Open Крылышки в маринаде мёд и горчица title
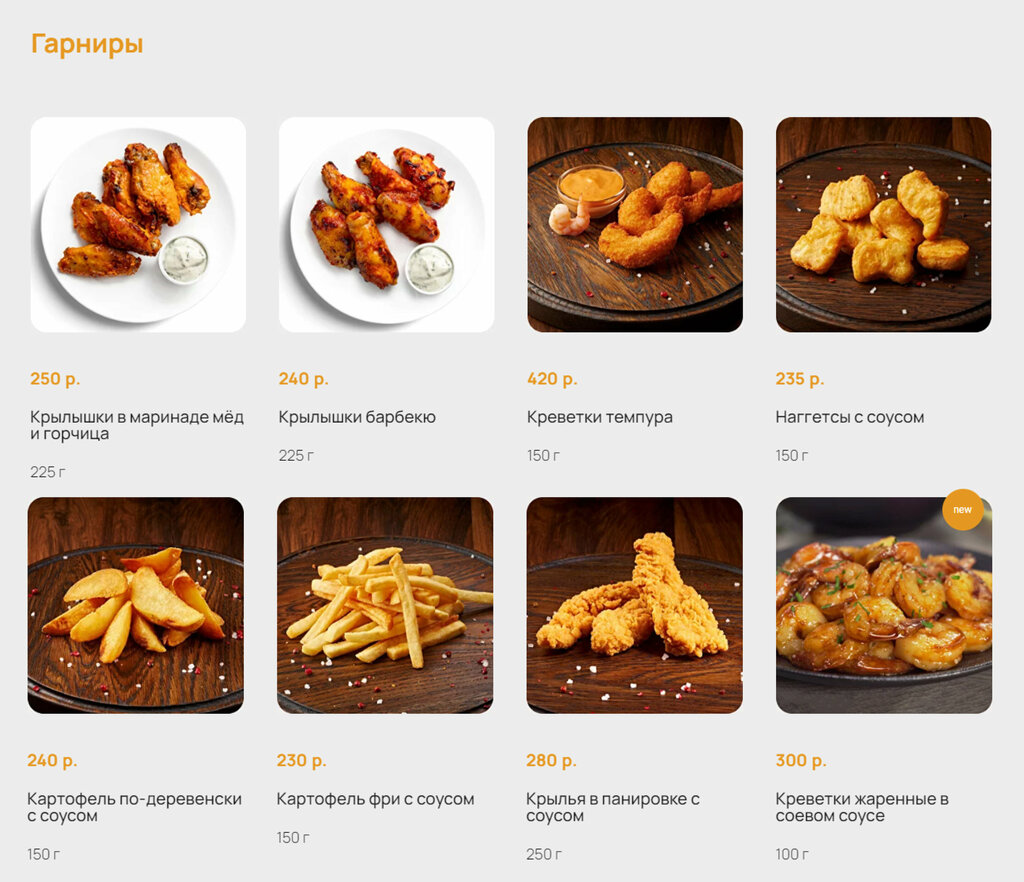Image resolution: width=1024 pixels, height=882 pixels. tap(137, 425)
